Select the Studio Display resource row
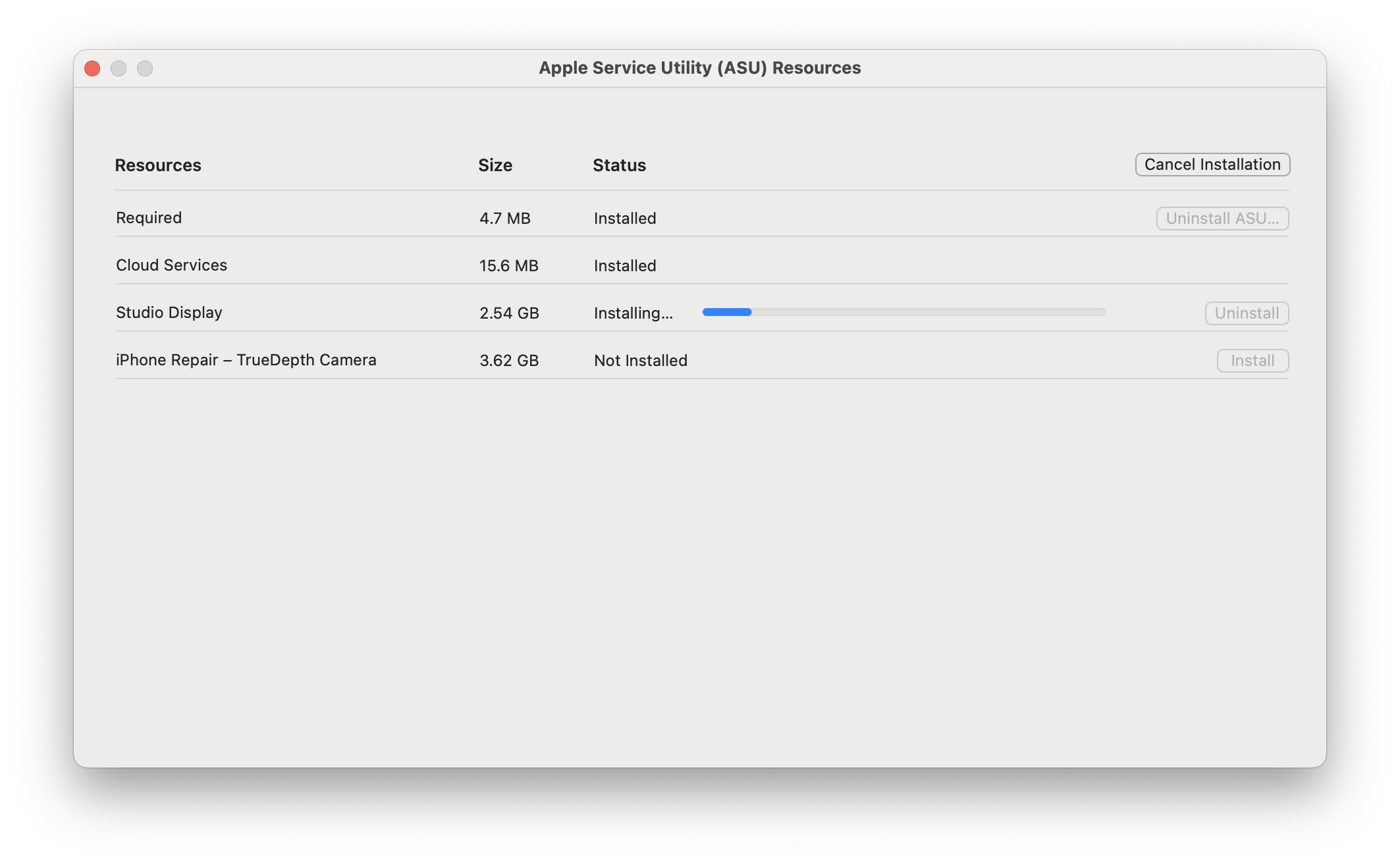 tap(700, 312)
